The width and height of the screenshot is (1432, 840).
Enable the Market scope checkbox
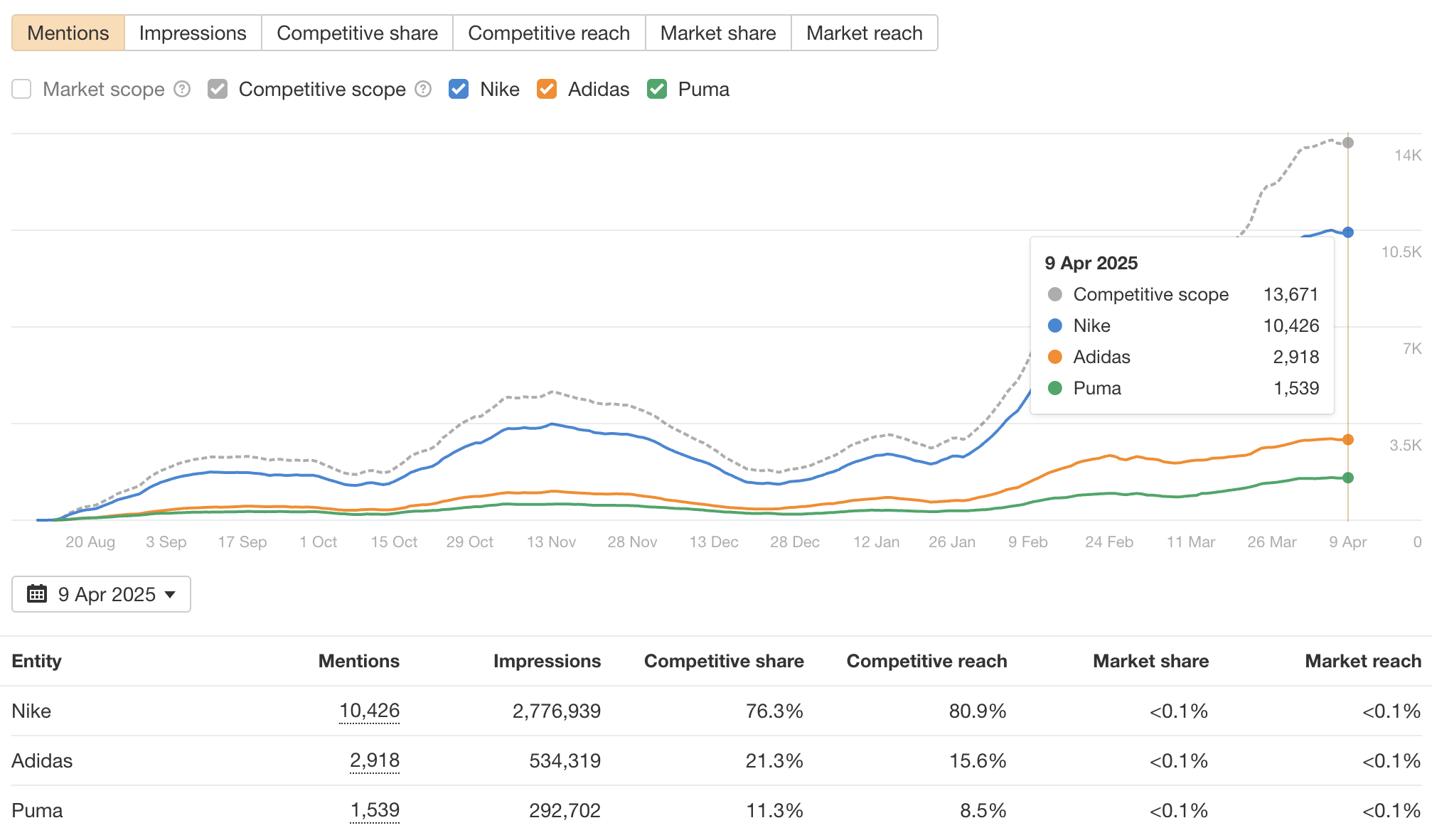(x=21, y=89)
